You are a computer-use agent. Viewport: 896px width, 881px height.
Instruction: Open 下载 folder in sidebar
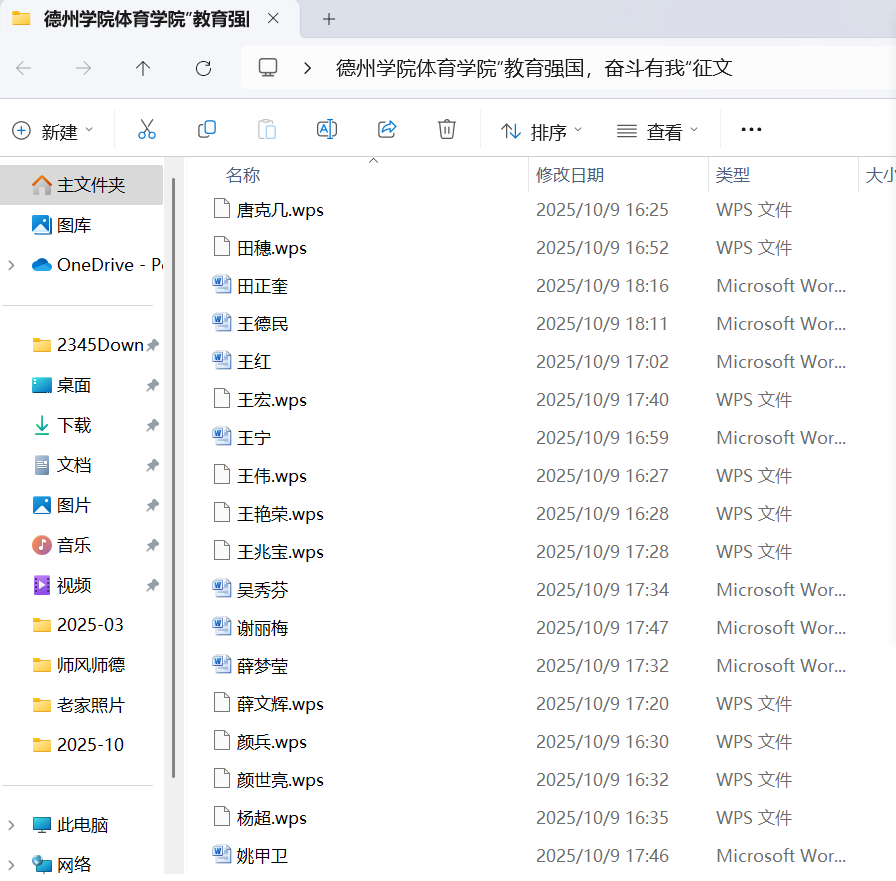(74, 425)
